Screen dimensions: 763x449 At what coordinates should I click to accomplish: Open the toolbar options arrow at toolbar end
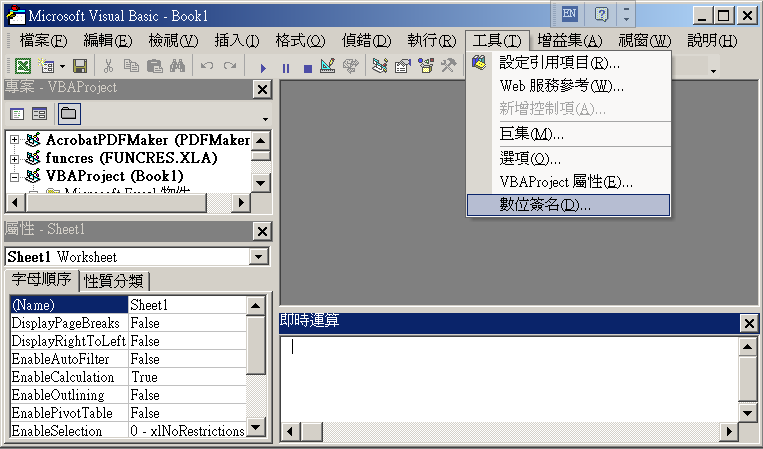pos(713,71)
